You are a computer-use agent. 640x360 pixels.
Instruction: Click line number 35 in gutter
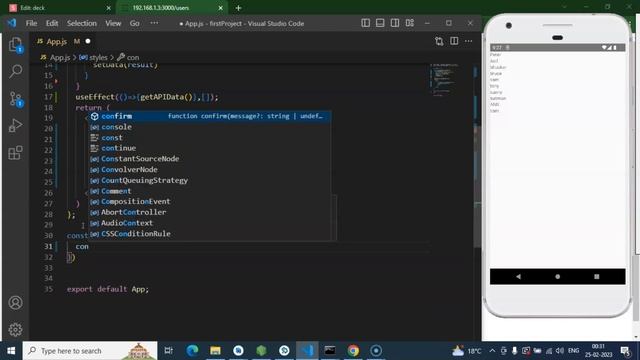click(x=49, y=289)
